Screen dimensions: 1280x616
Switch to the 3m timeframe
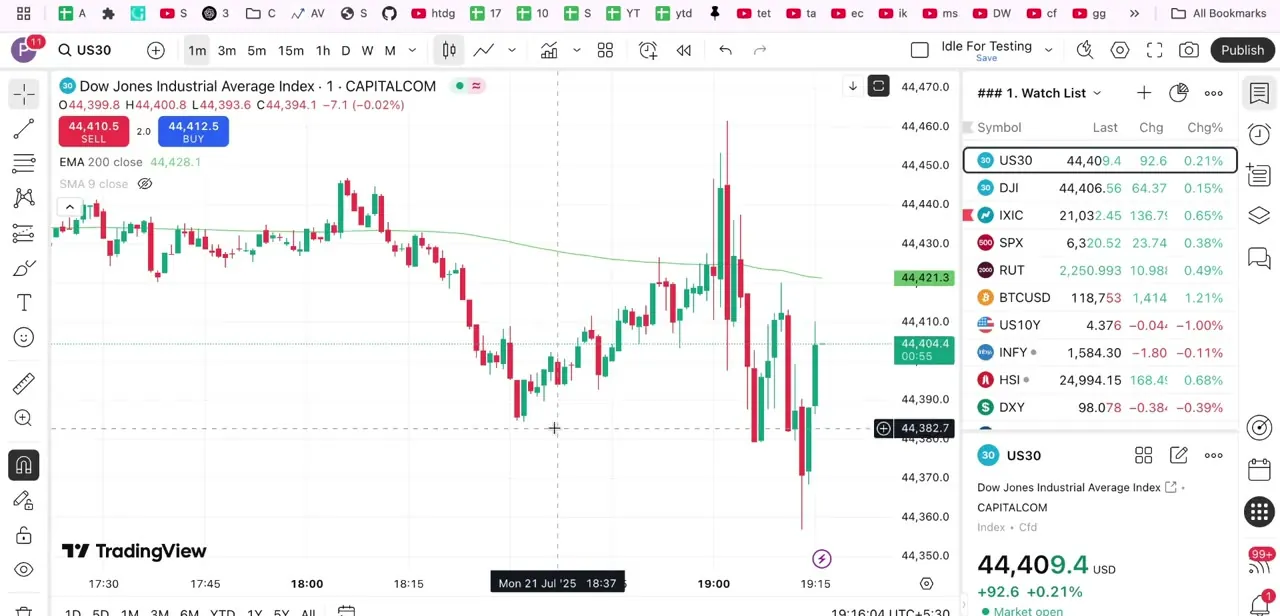pos(227,50)
